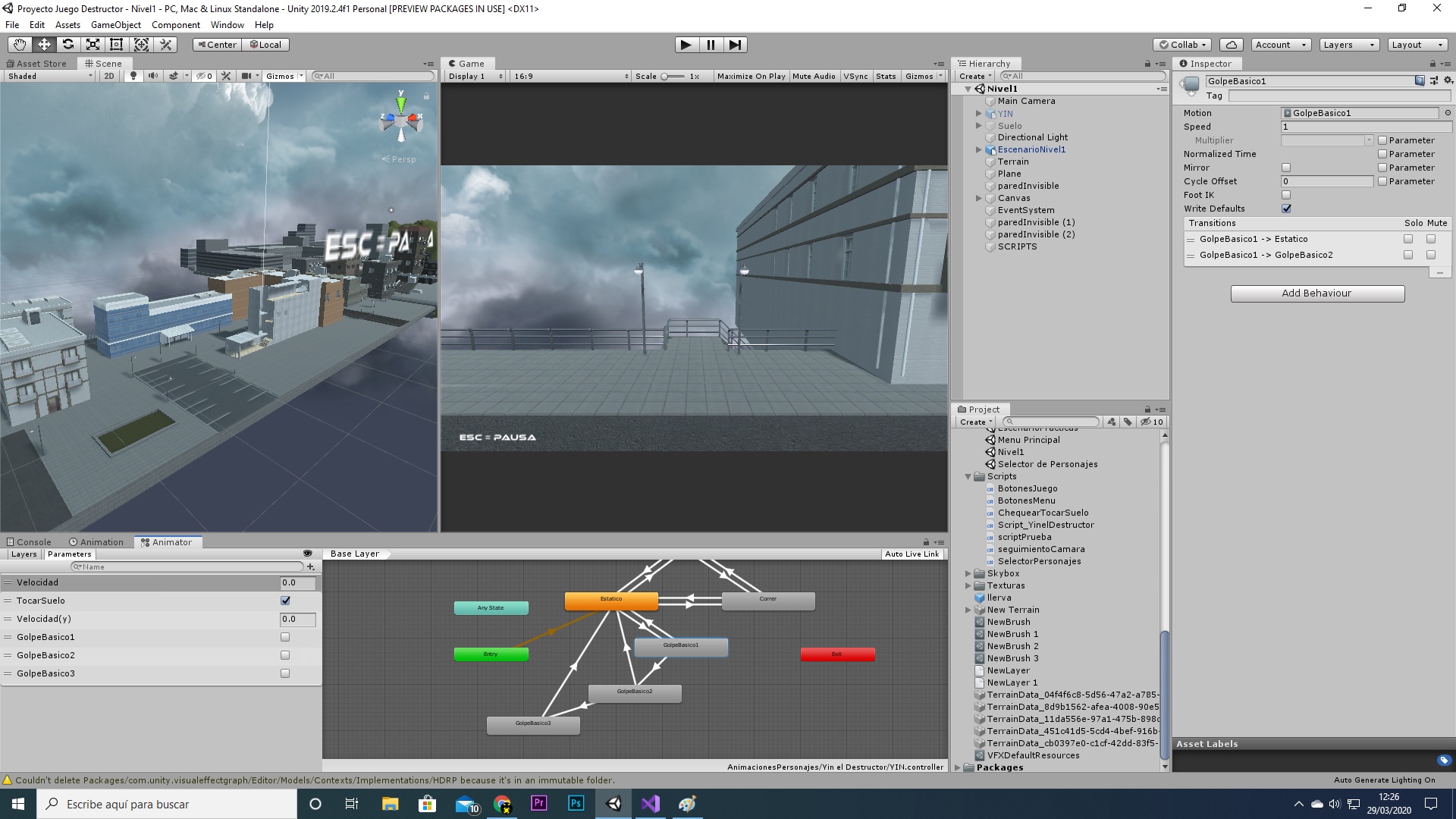Solo the GolpeBasico1 -> Estatico transition

(x=1408, y=239)
